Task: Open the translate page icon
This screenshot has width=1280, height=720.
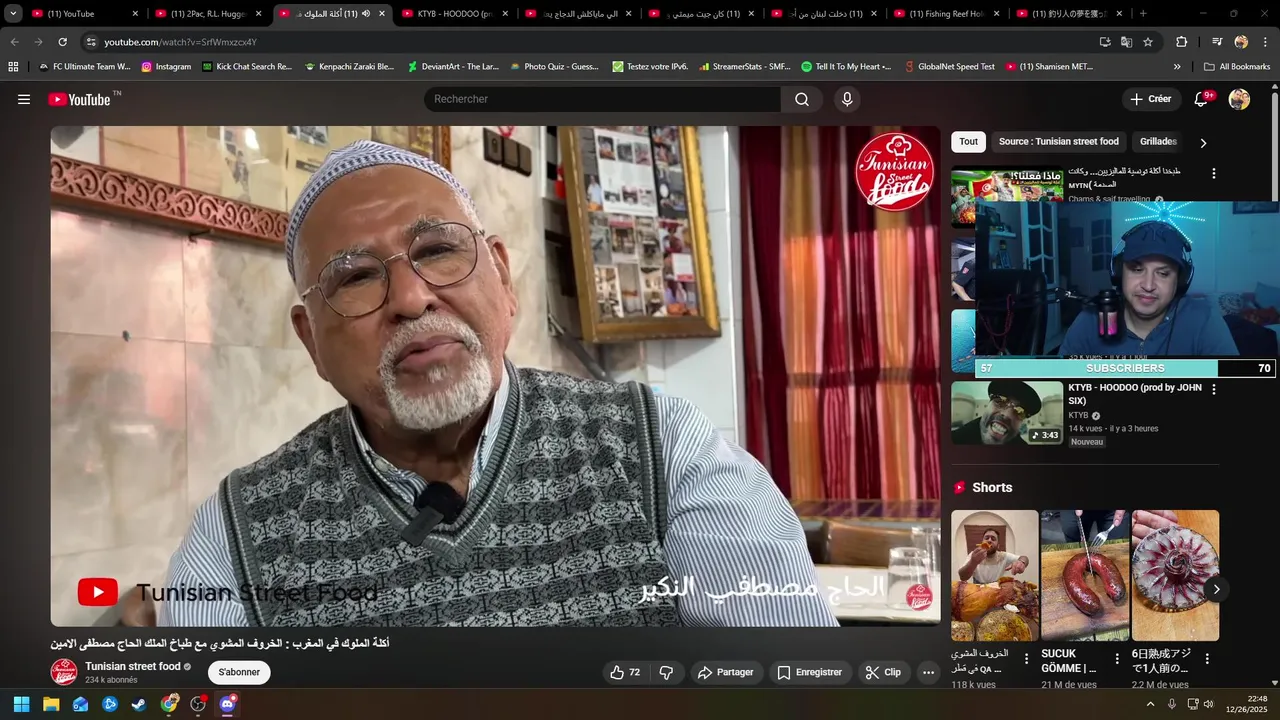Action: [x=1127, y=42]
